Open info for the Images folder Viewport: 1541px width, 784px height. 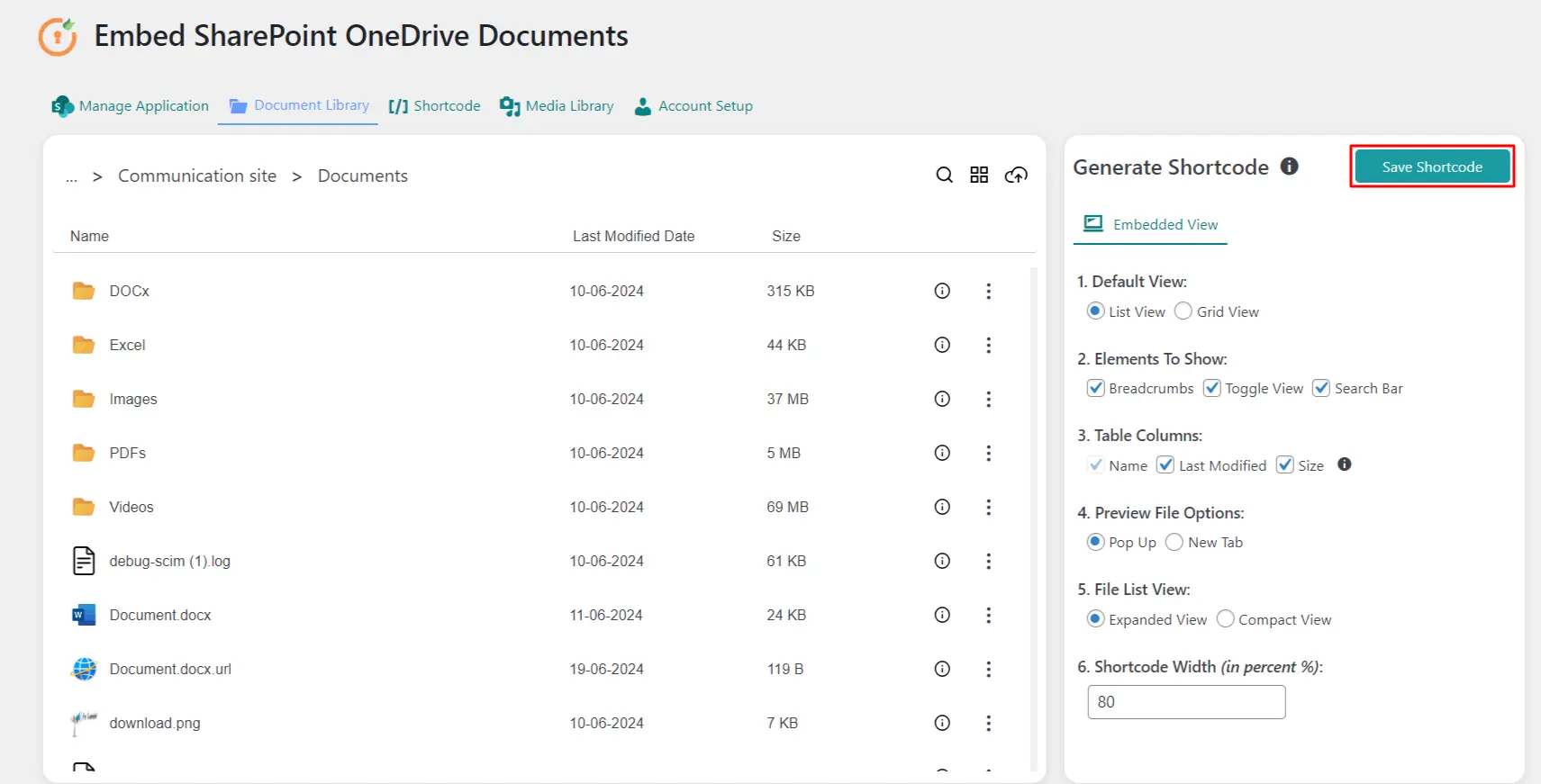(x=942, y=399)
